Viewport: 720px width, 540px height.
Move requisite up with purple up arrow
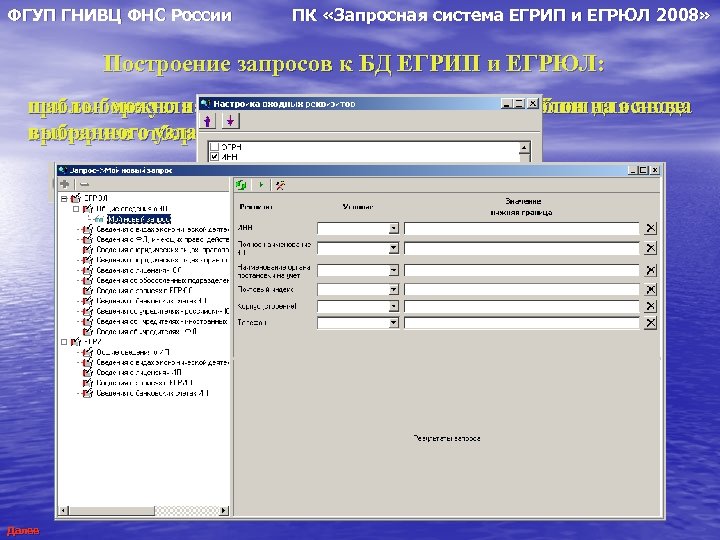pyautogui.click(x=208, y=121)
